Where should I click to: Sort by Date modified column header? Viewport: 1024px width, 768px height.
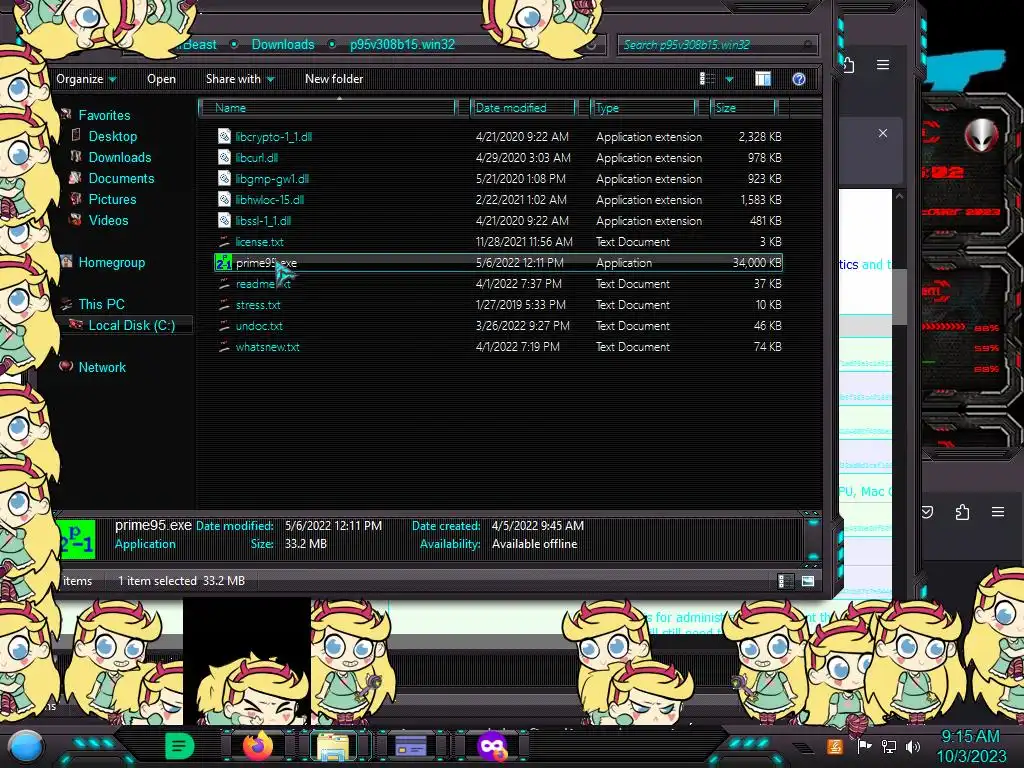pyautogui.click(x=522, y=108)
